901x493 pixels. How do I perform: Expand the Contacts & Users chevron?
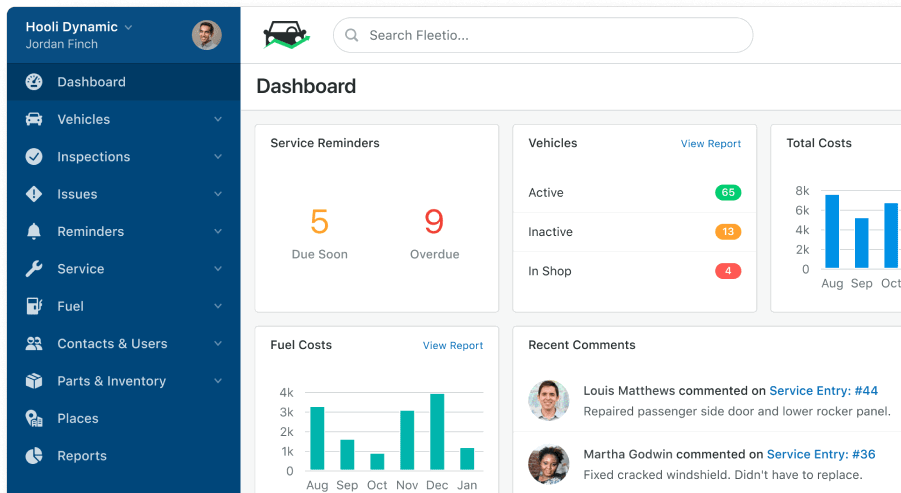[218, 343]
